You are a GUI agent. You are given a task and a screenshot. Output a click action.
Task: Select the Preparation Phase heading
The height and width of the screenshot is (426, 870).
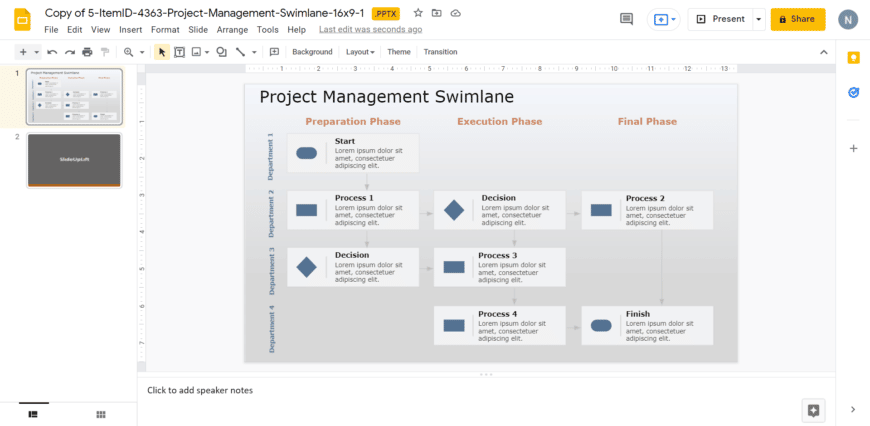tap(353, 121)
